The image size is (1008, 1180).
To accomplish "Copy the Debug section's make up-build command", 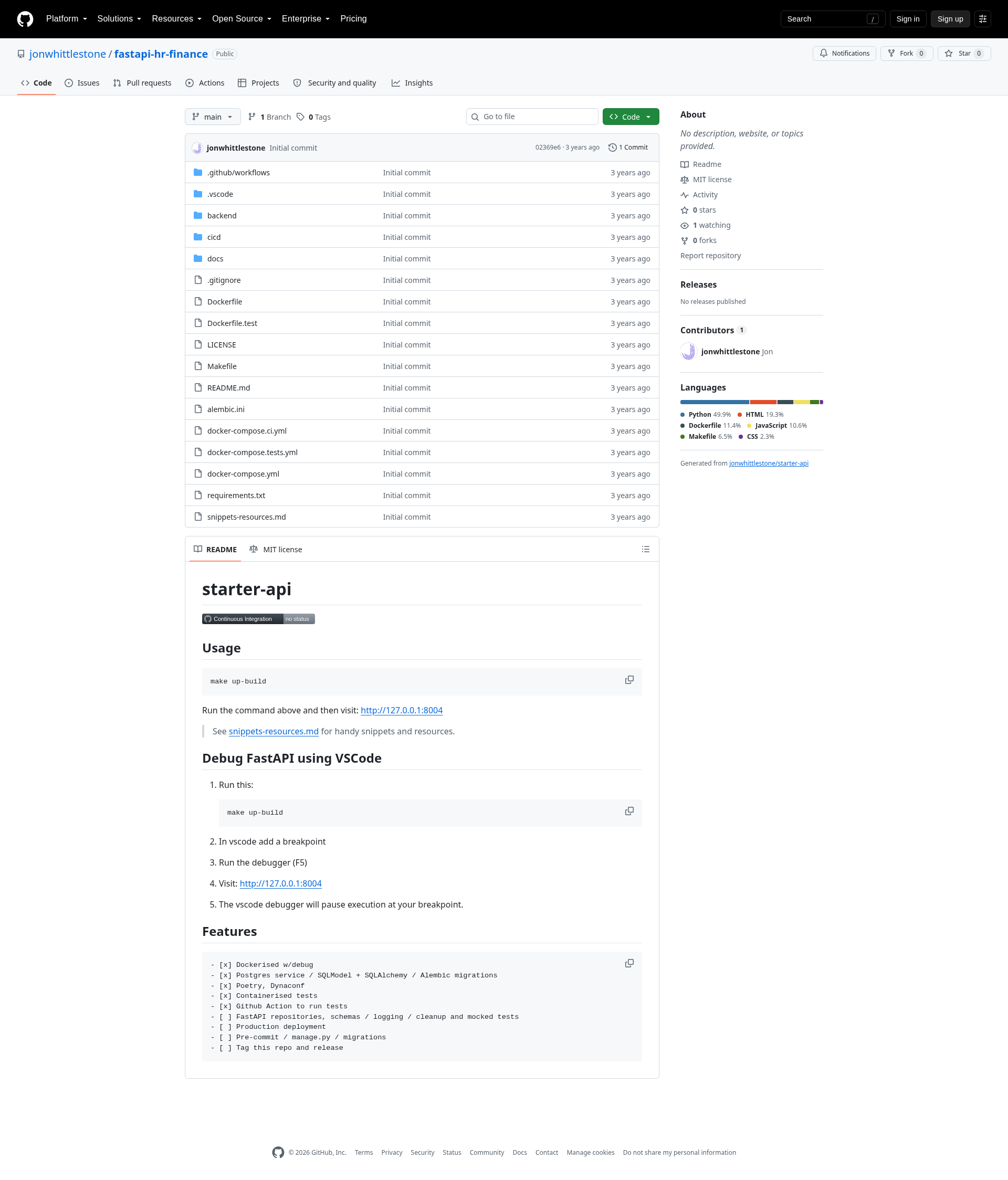I will click(x=629, y=811).
